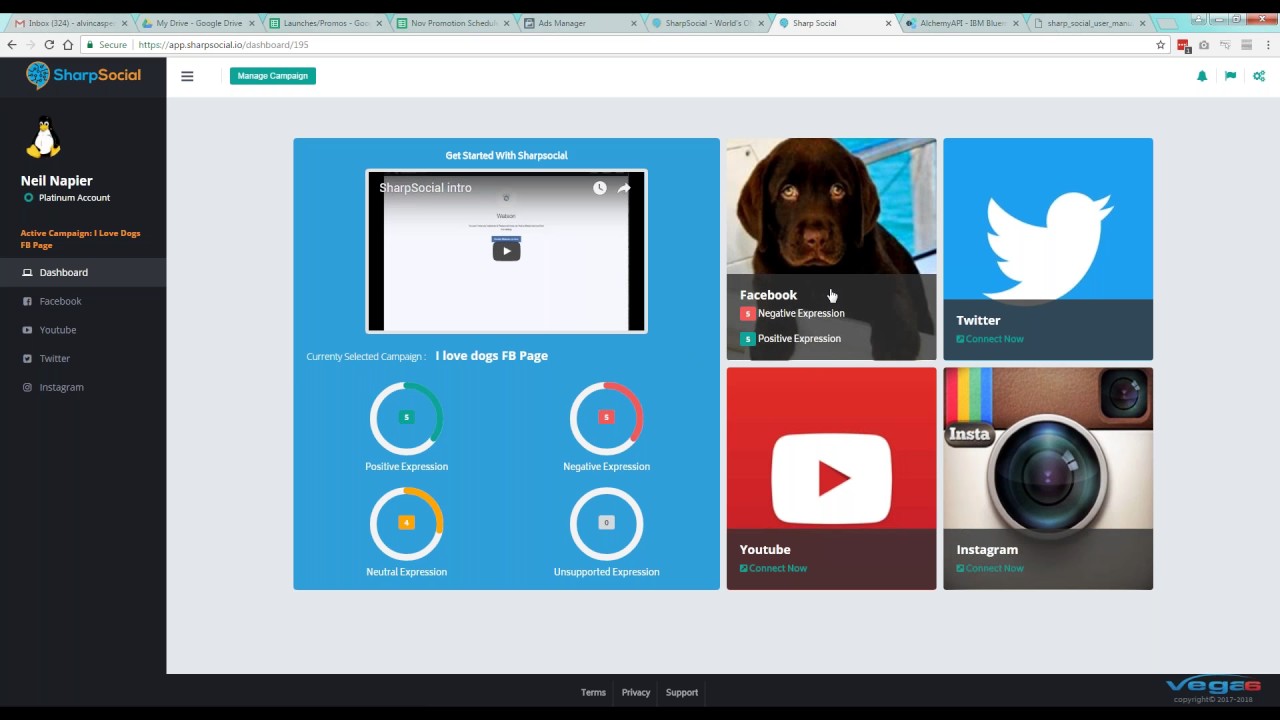This screenshot has width=1280, height=720.
Task: Click the Unsupported Expression gauge
Action: (606, 523)
